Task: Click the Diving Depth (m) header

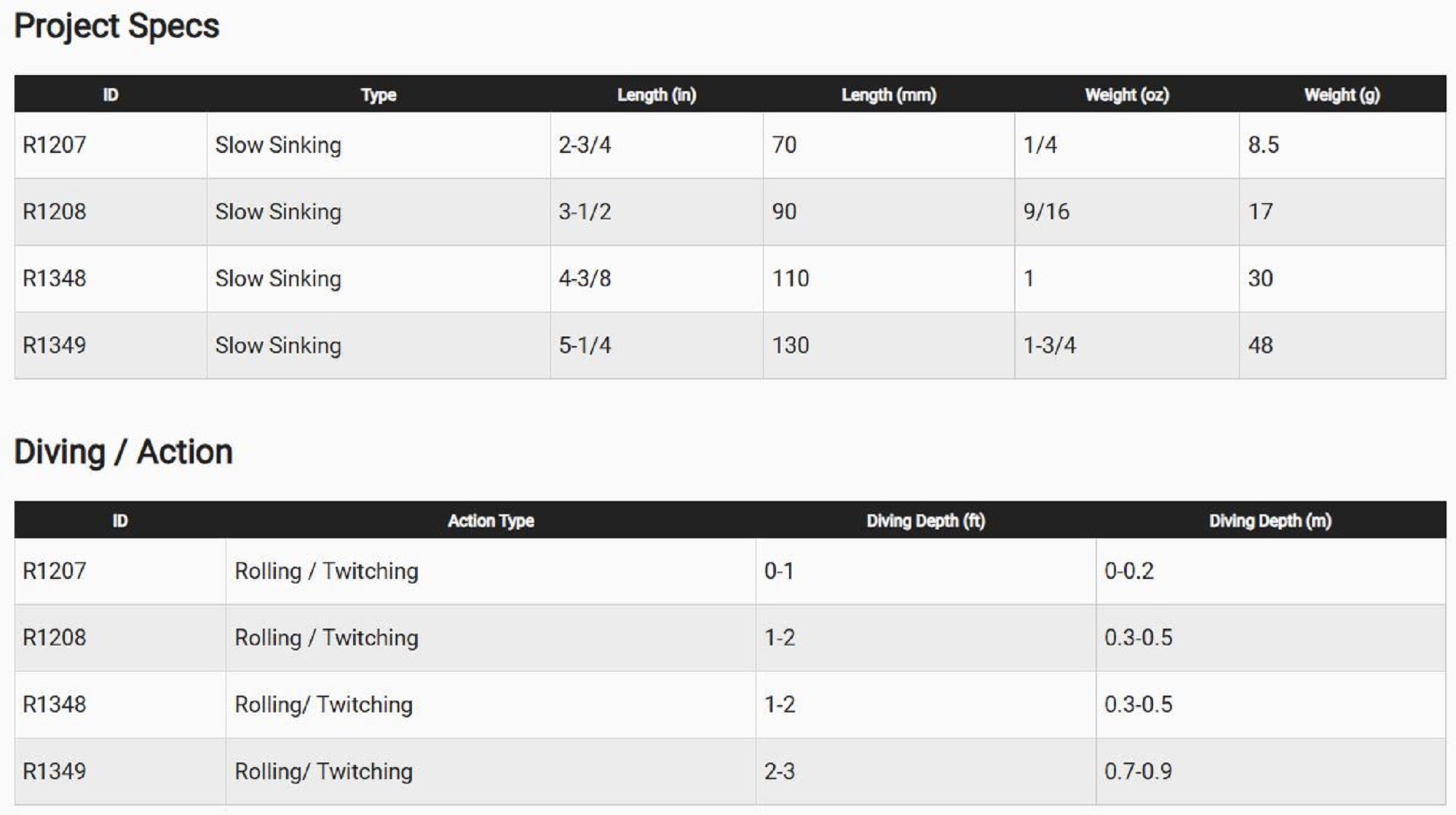Action: point(1270,521)
